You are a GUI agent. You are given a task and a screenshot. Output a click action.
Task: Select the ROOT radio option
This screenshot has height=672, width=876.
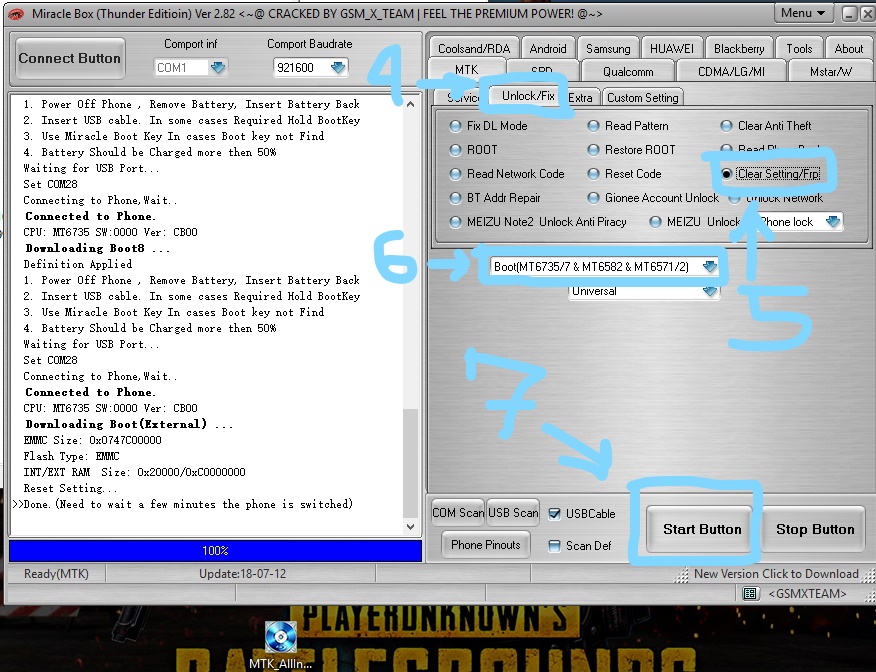click(x=455, y=150)
